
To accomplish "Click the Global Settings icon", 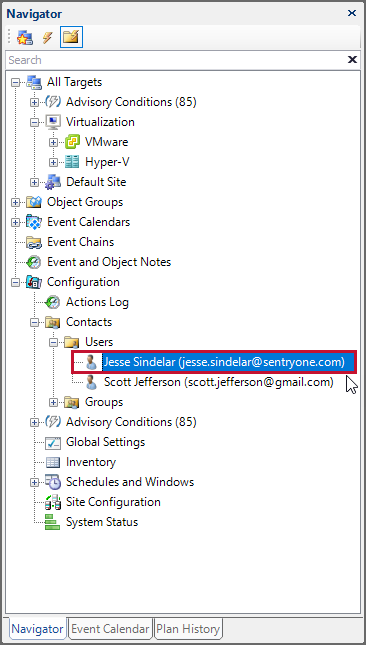I will (53, 443).
